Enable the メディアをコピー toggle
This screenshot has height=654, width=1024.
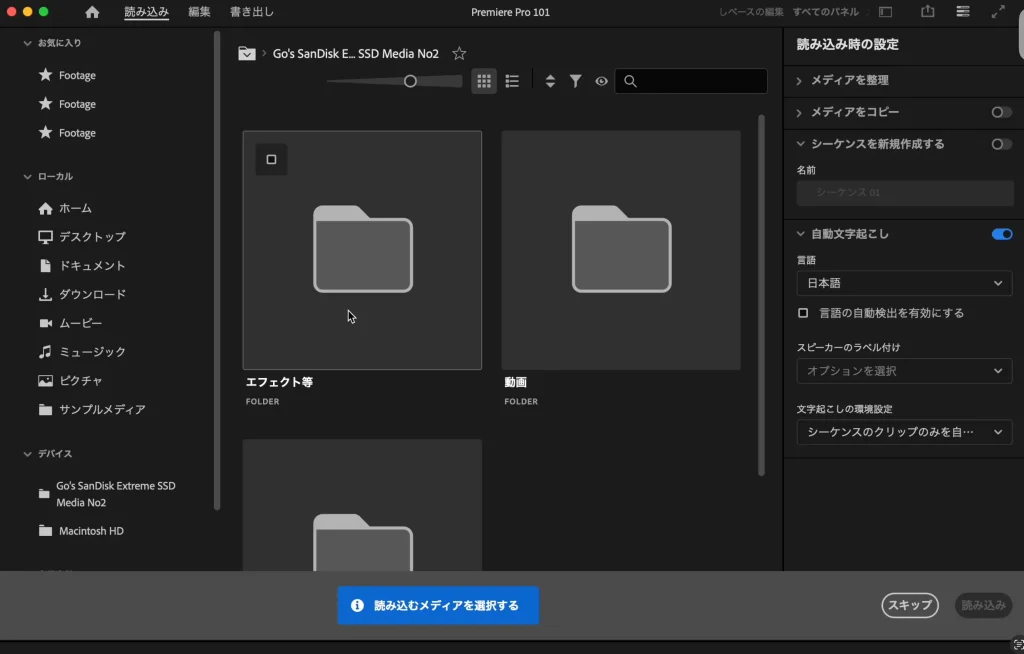[x=1000, y=112]
